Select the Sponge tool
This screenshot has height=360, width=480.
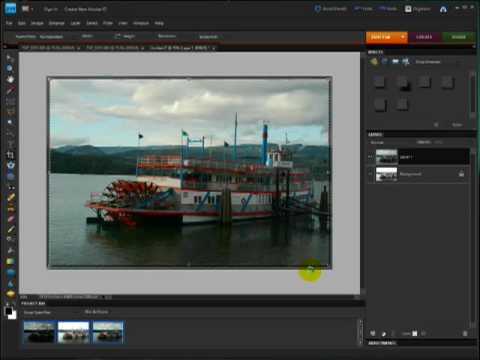pos(10,294)
